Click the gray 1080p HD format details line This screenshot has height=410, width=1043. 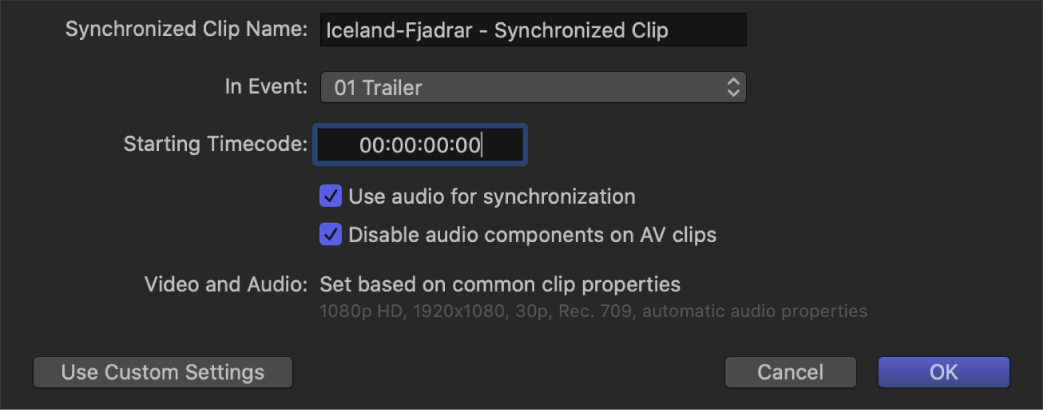click(593, 311)
